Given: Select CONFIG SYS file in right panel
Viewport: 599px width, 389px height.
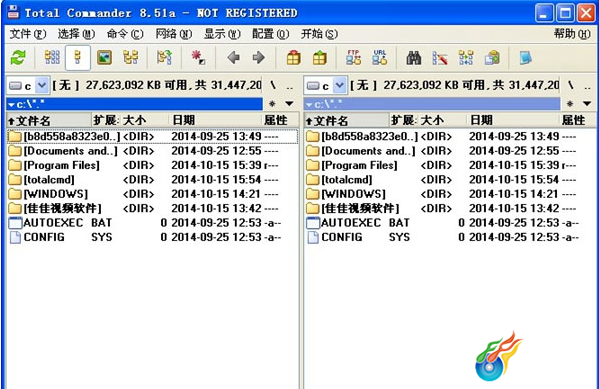Looking at the screenshot, I should (450, 237).
